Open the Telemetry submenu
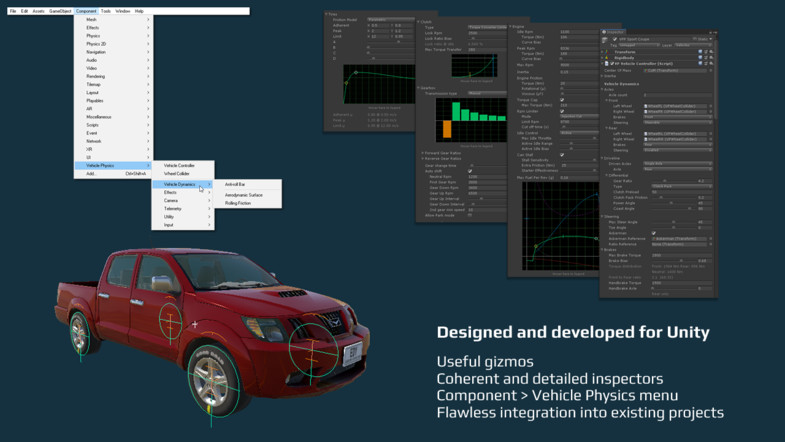Viewport: 785px width, 442px height. pos(183,208)
